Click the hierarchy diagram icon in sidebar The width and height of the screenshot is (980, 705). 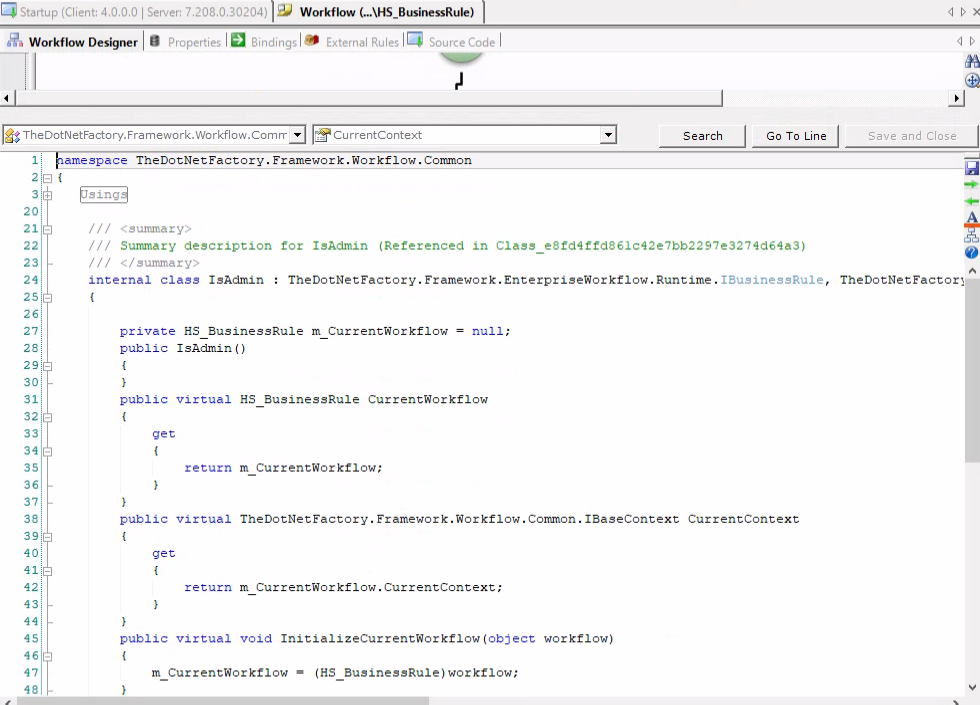click(971, 235)
